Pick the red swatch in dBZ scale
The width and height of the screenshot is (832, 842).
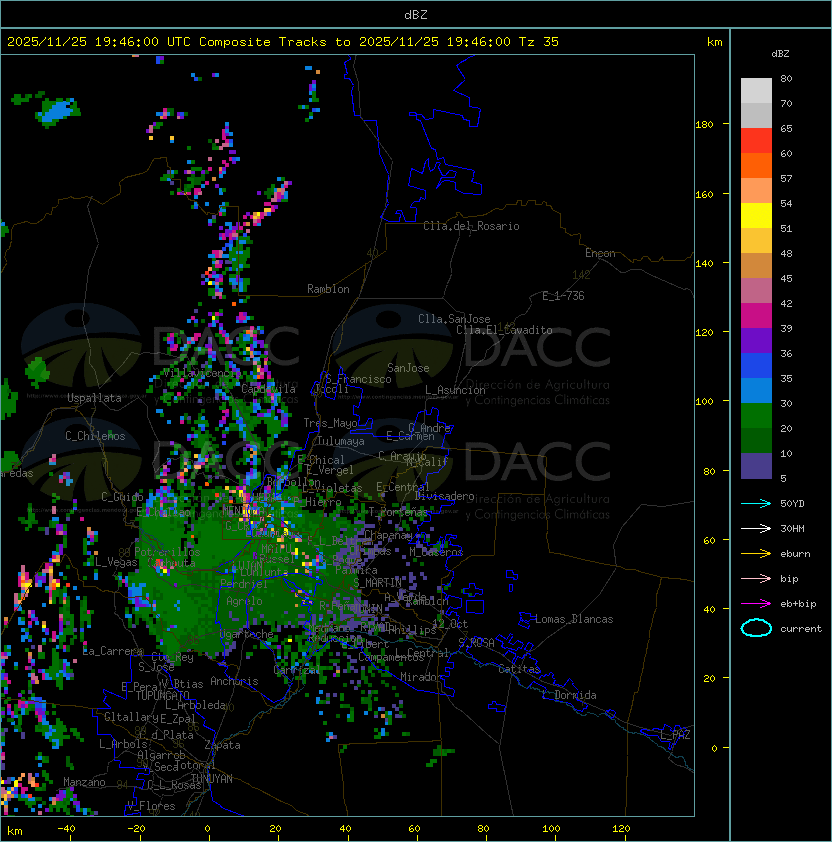point(756,141)
